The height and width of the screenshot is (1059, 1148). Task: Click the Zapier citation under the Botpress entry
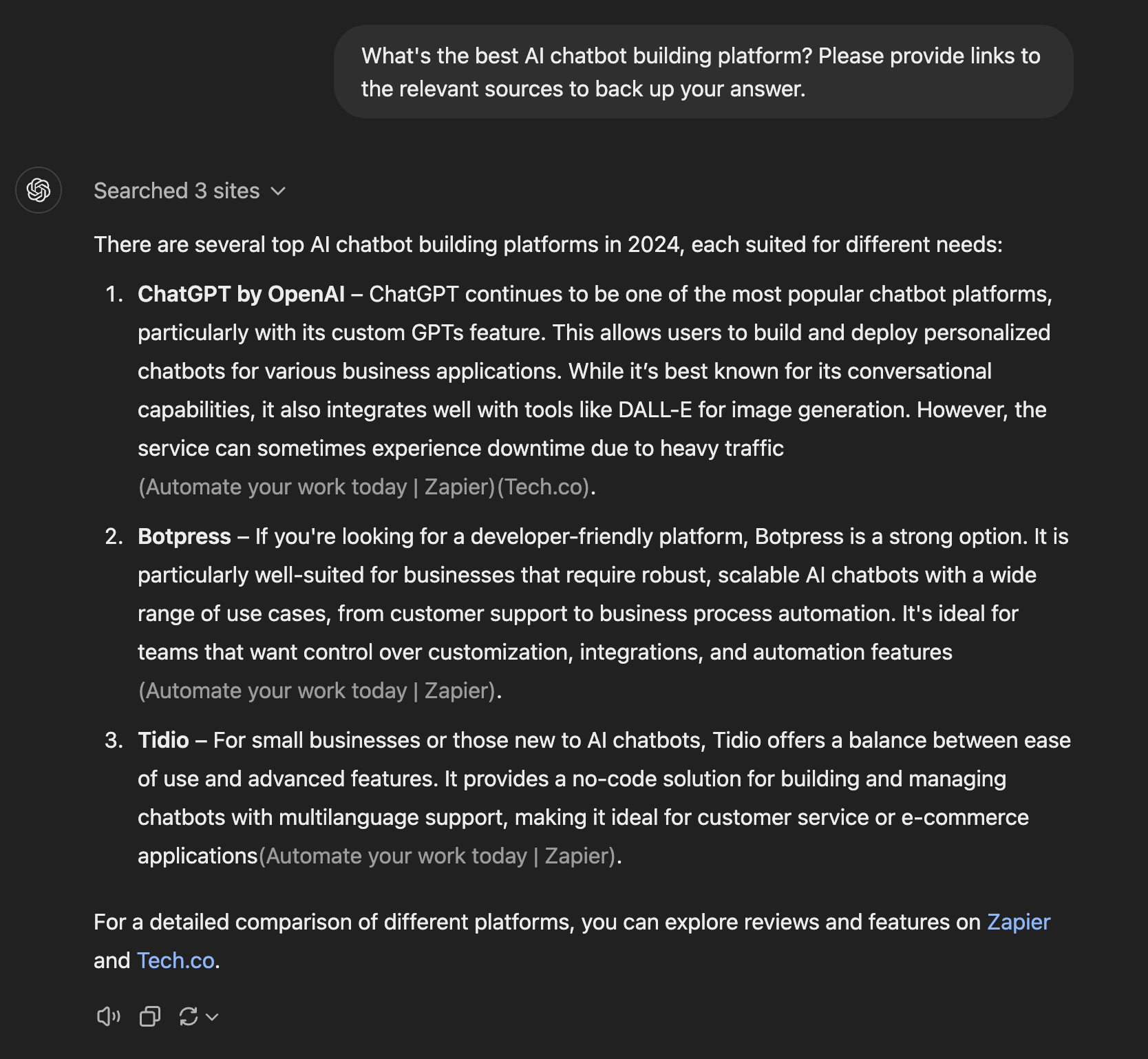(x=318, y=690)
